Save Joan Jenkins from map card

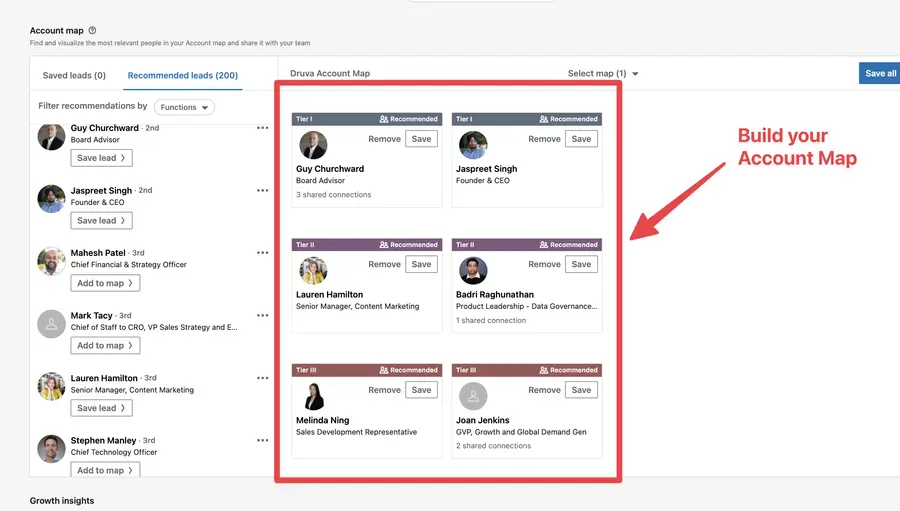581,390
